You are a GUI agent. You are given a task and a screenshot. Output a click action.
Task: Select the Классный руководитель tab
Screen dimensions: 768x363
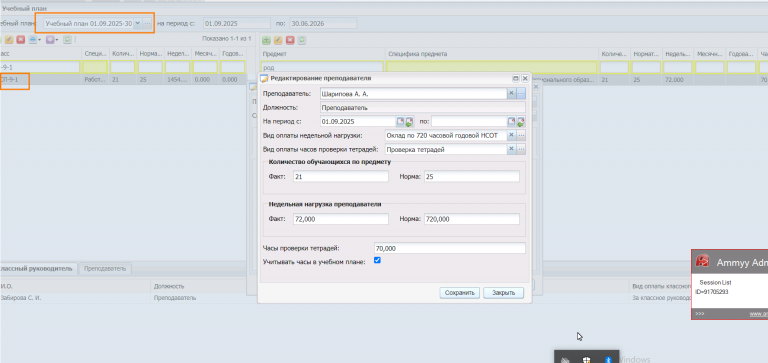click(x=37, y=268)
